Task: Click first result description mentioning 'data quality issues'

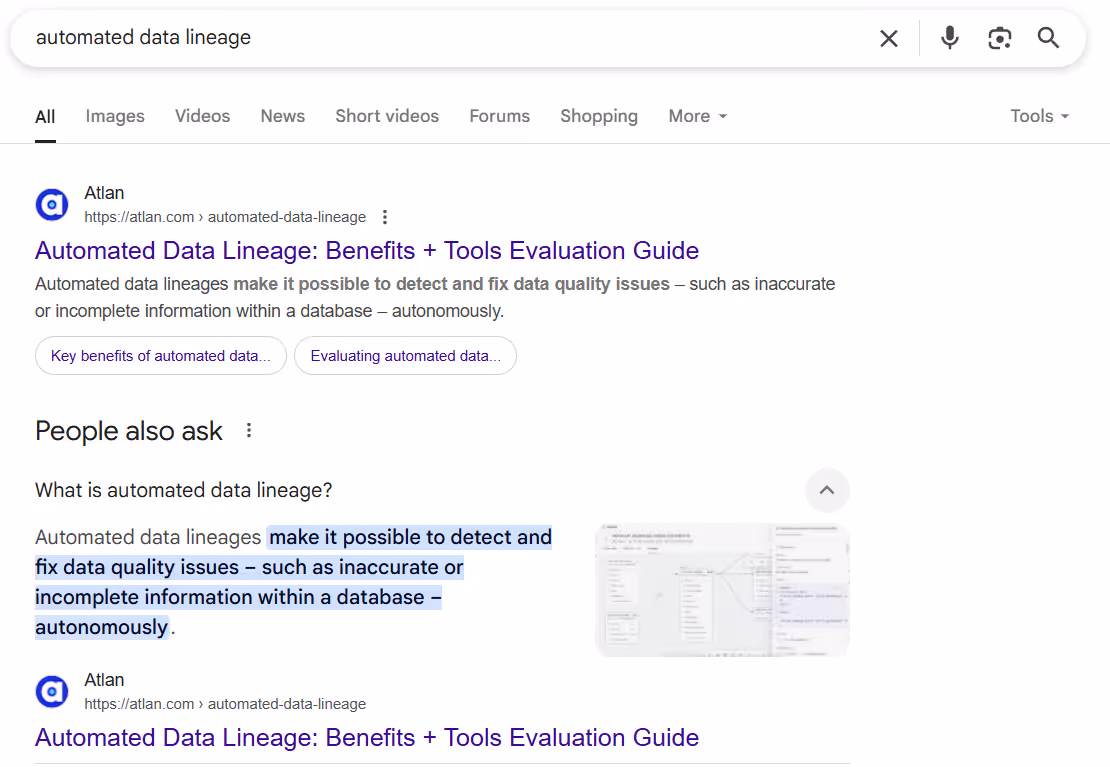Action: click(x=435, y=297)
